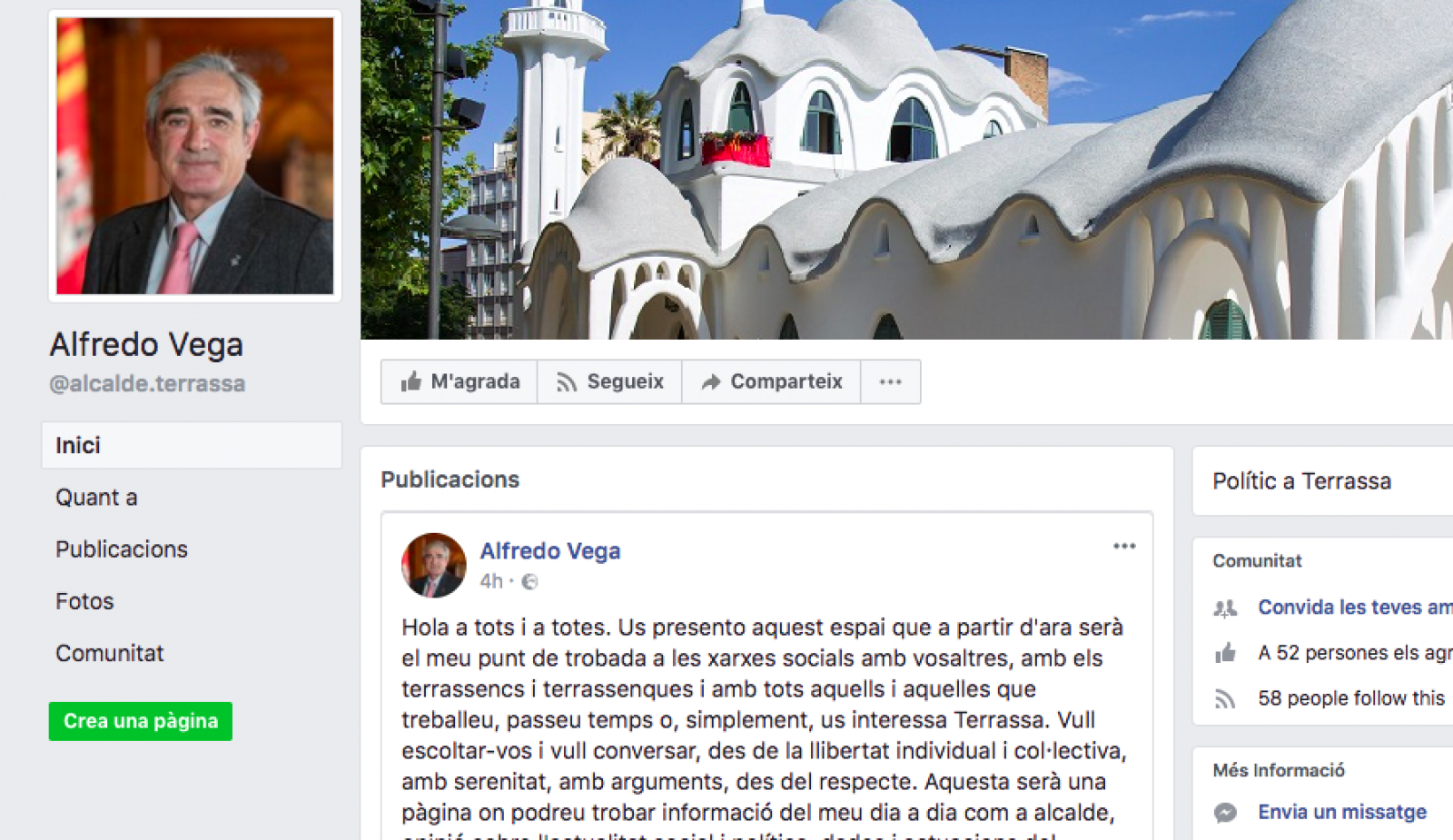Open the three-dot menu beside Comparteix
The image size is (1453, 840).
pos(890,381)
